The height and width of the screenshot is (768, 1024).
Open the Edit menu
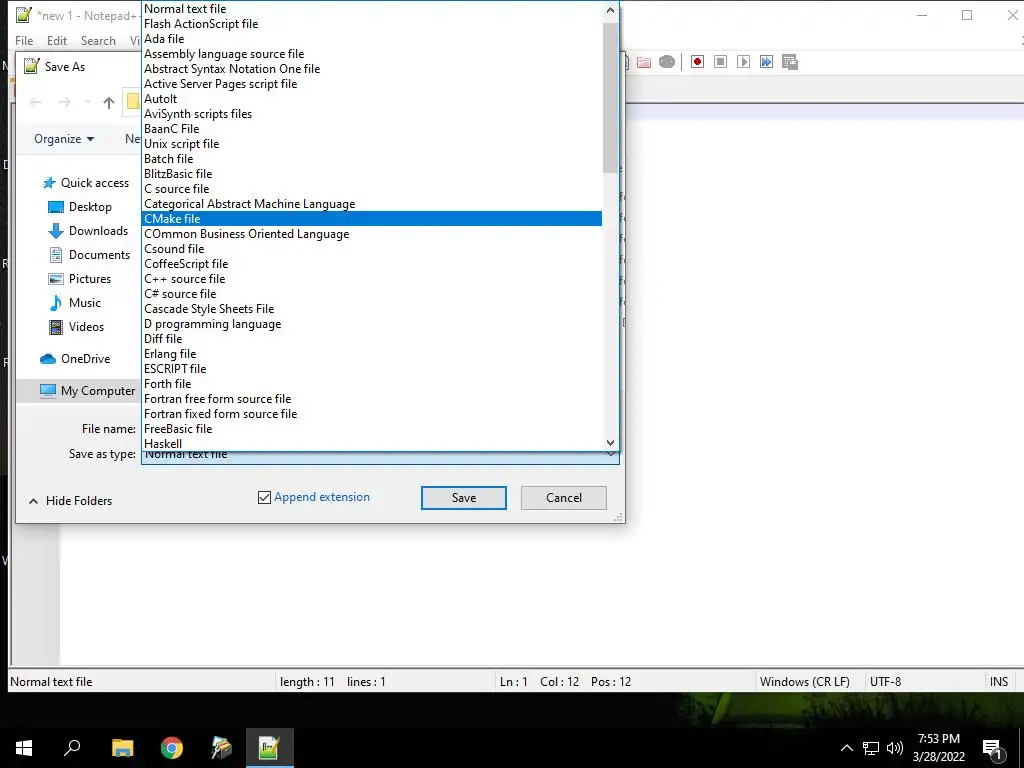[x=57, y=40]
